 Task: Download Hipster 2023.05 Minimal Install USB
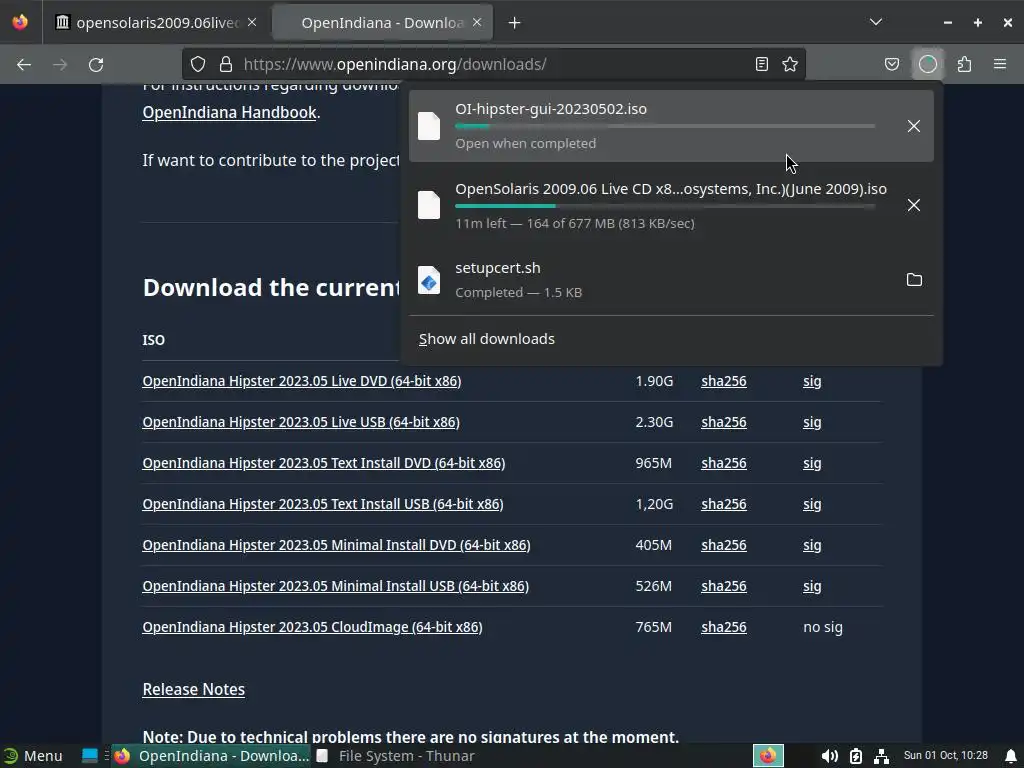click(336, 586)
